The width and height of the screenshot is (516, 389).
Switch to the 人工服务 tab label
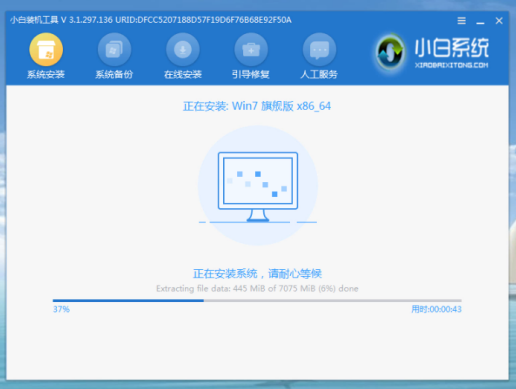(319, 74)
